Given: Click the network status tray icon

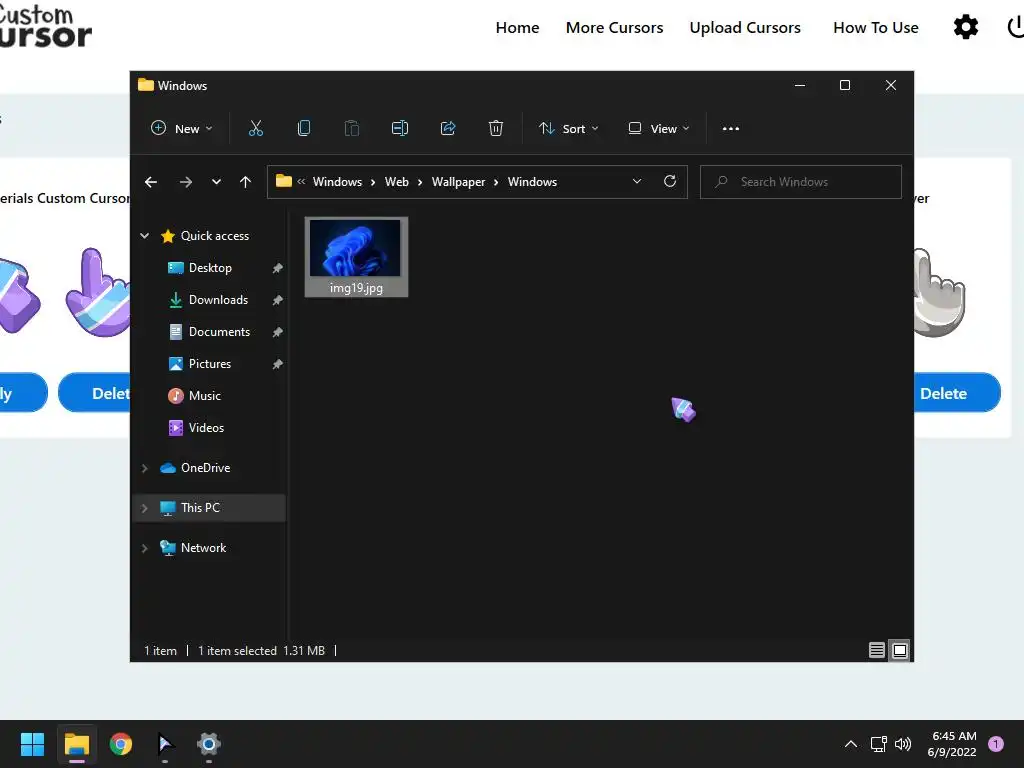Looking at the screenshot, I should (x=878, y=744).
